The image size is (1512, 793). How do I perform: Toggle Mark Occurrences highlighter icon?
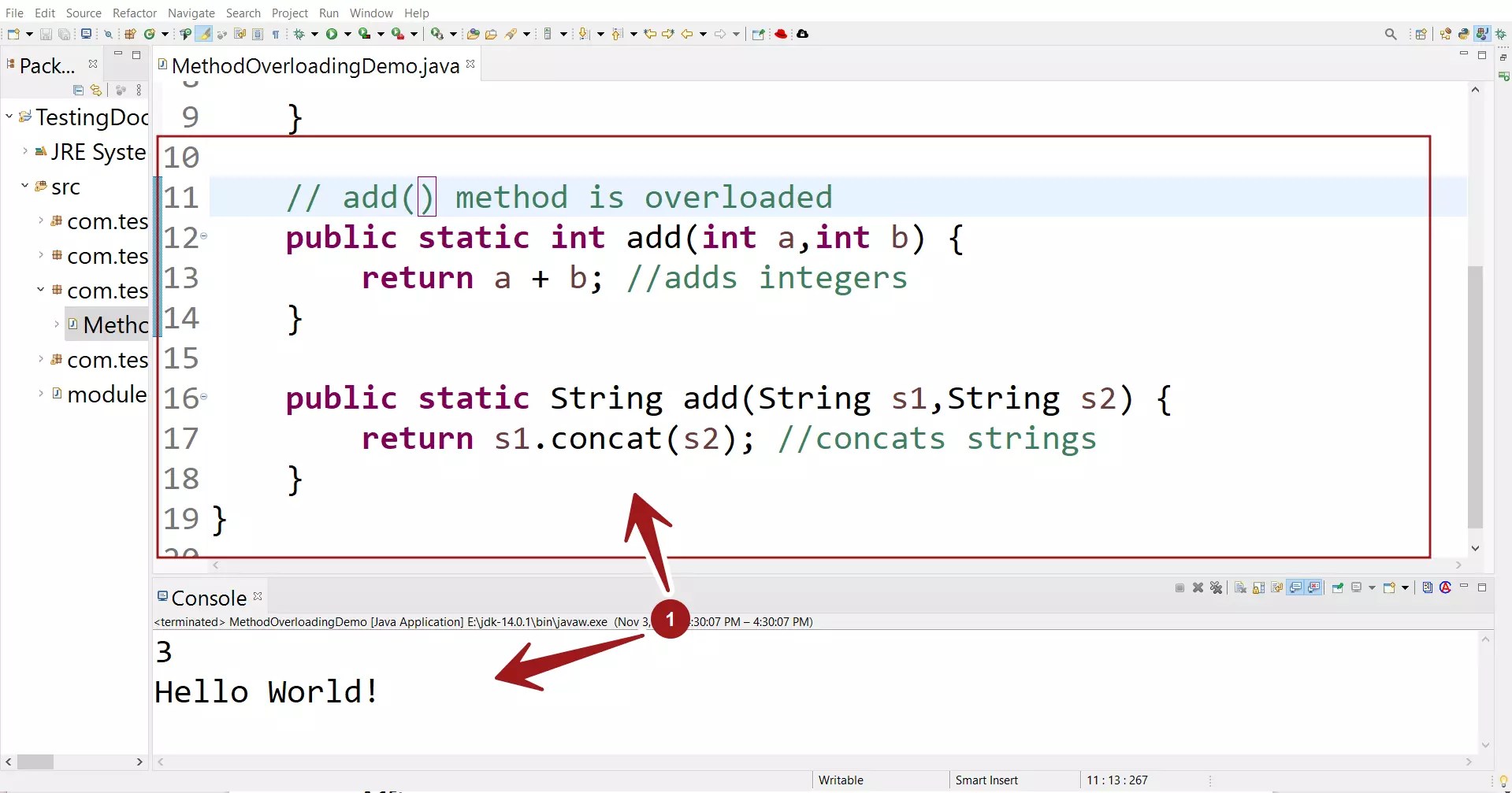[204, 34]
